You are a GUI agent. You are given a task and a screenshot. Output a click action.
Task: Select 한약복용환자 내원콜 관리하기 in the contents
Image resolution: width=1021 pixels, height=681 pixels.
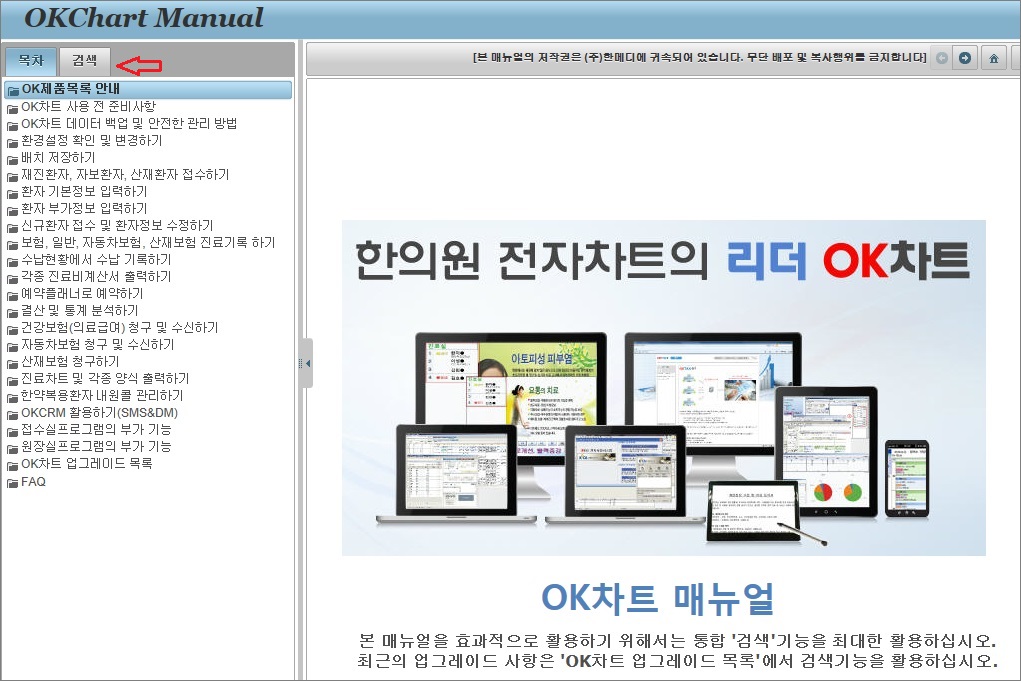(102, 395)
